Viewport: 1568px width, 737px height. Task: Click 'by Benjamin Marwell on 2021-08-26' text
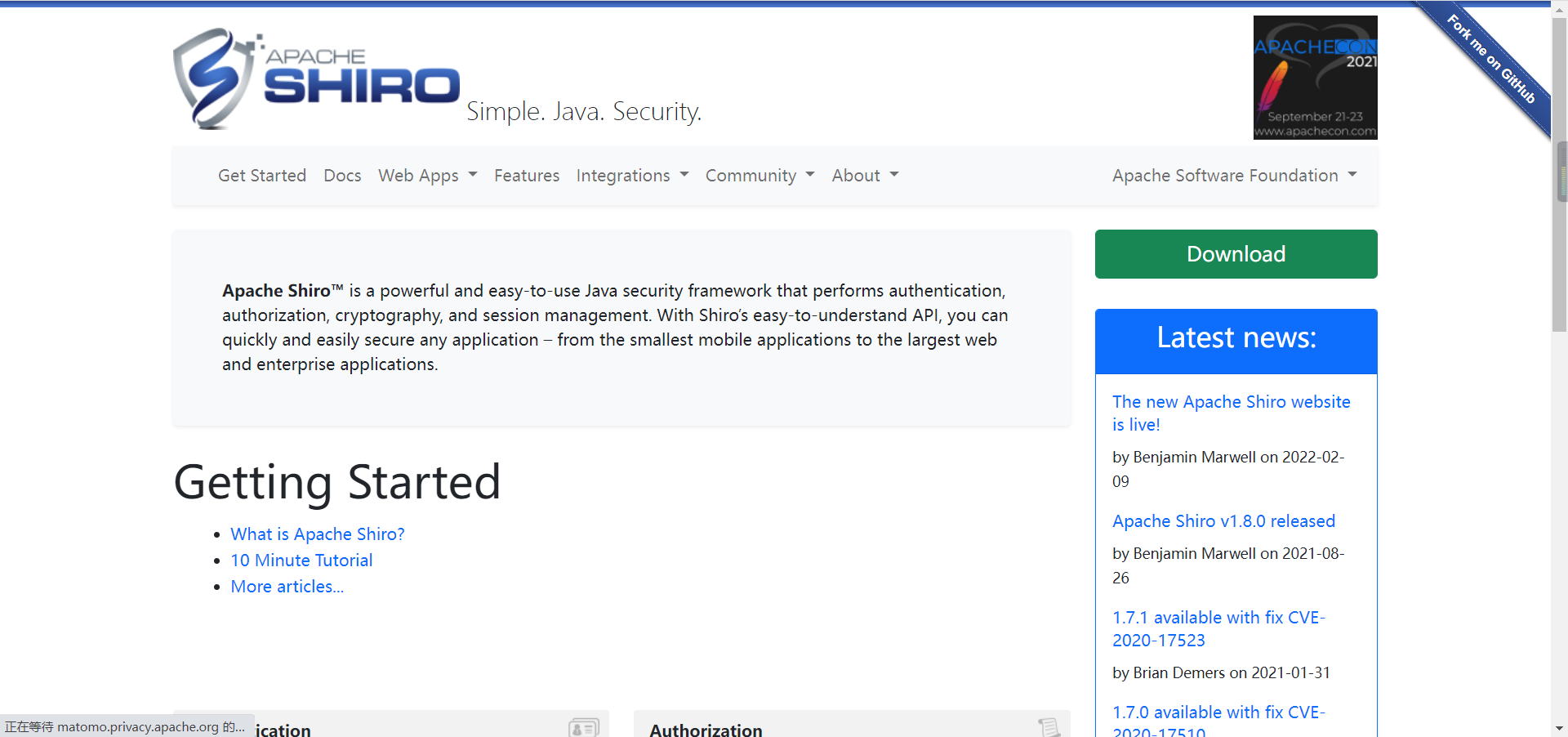click(x=1228, y=565)
